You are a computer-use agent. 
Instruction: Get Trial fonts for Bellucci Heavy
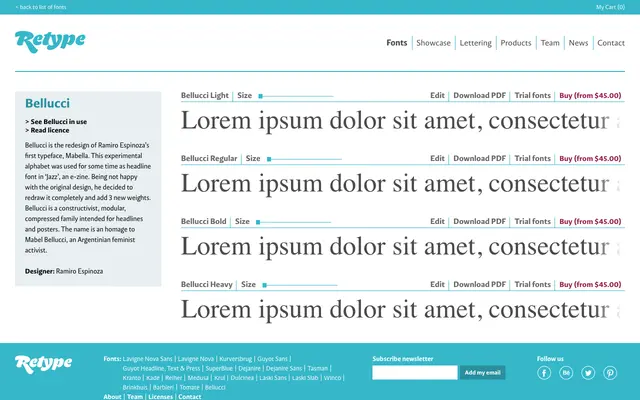pos(533,284)
